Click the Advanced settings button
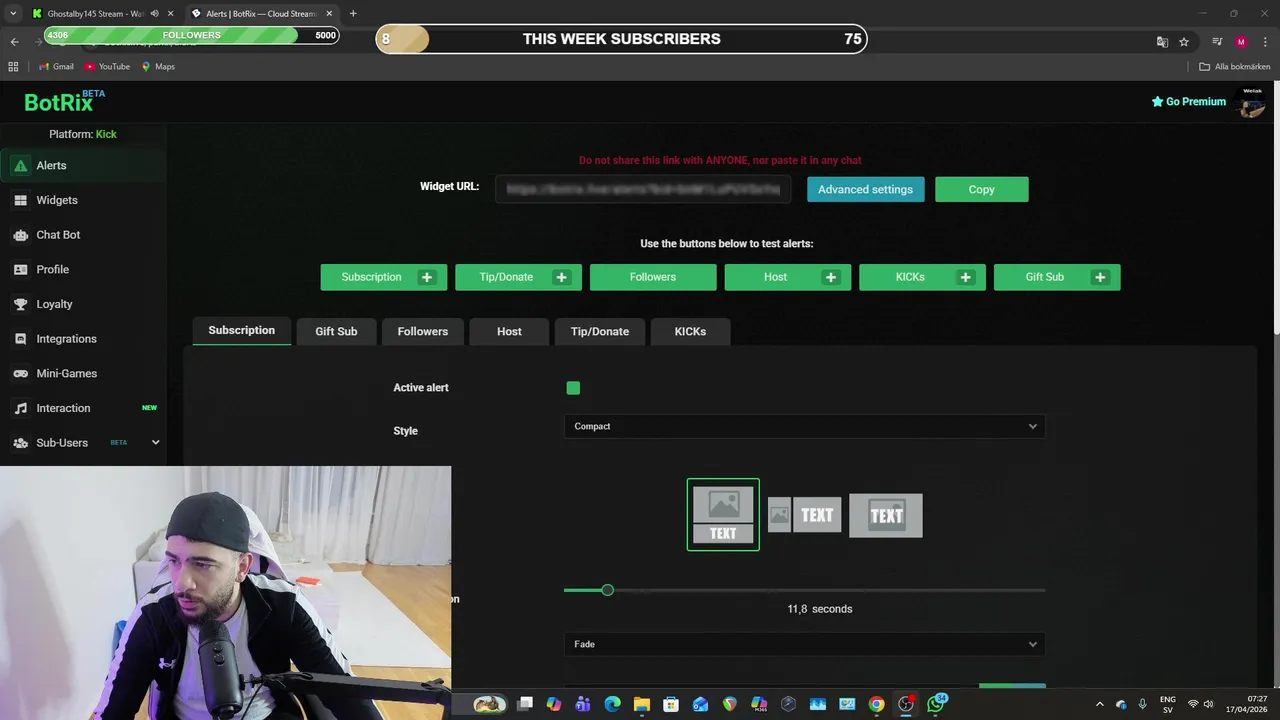This screenshot has width=1280, height=720. point(866,190)
